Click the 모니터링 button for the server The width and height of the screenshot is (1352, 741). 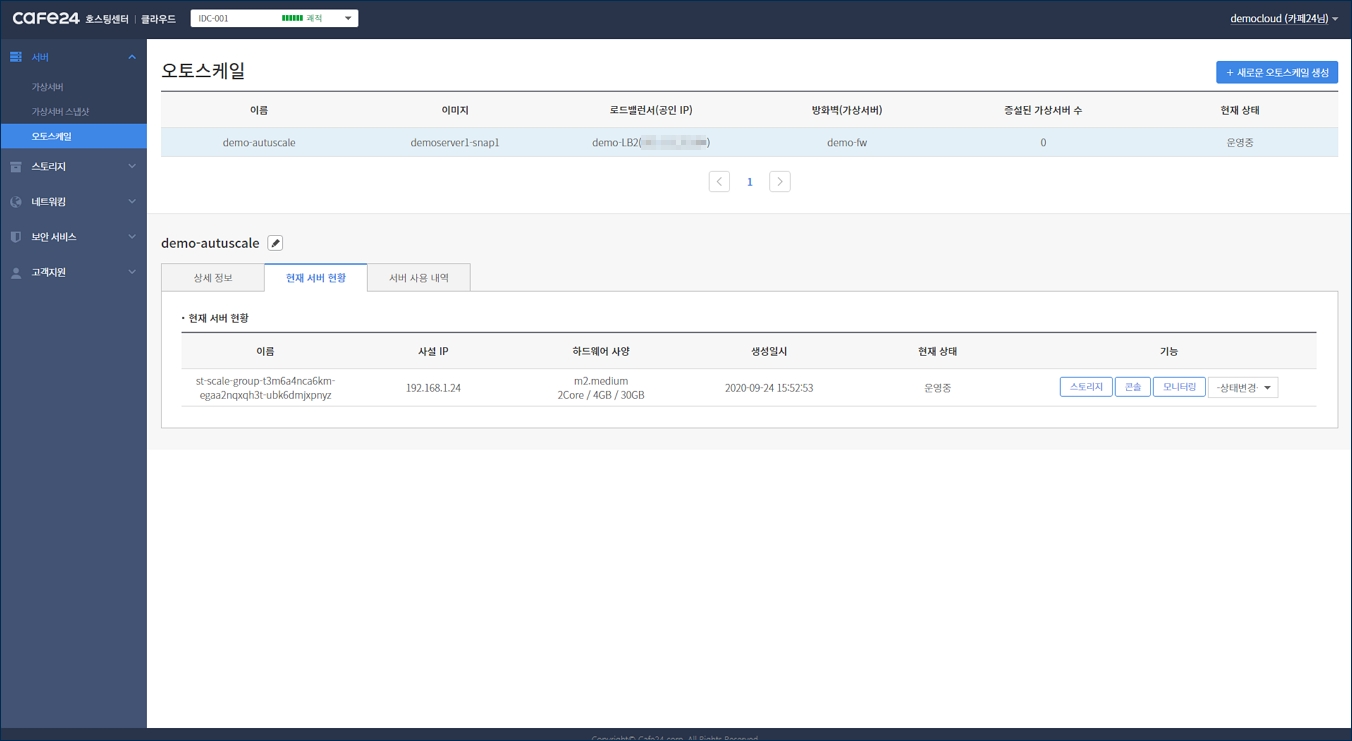click(x=1178, y=387)
